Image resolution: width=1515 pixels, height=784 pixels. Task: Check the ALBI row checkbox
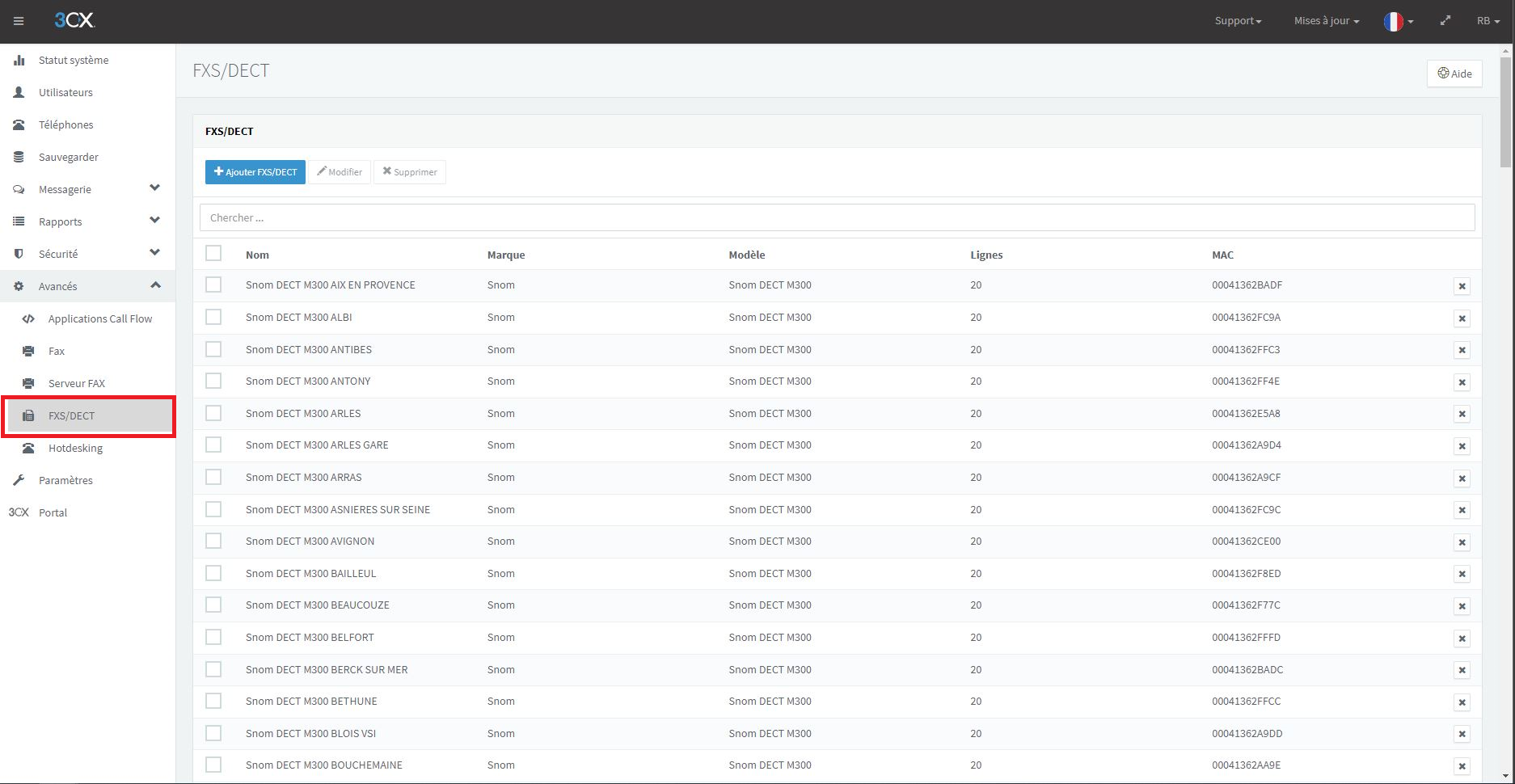point(213,317)
